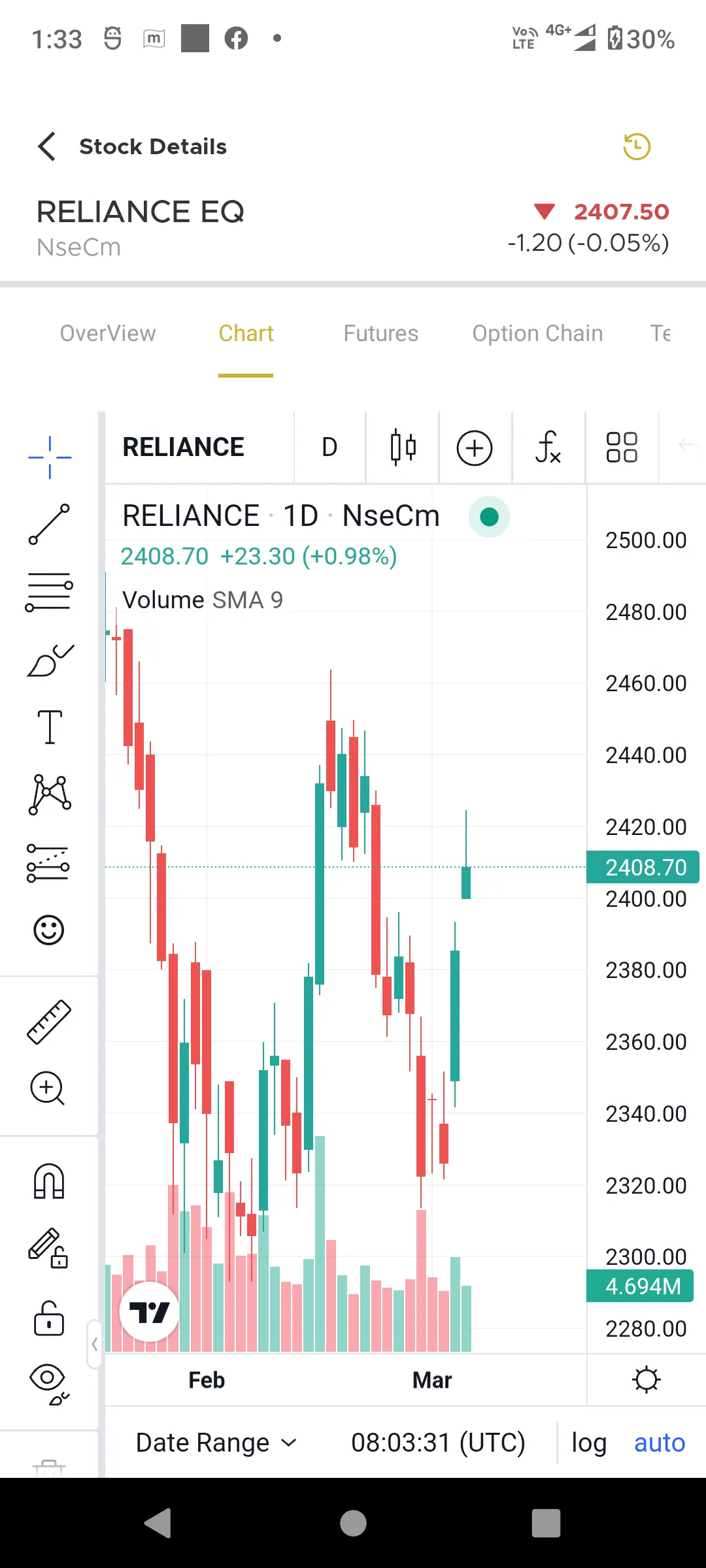The width and height of the screenshot is (706, 1568).
Task: Select the Chart tab
Action: click(x=246, y=333)
